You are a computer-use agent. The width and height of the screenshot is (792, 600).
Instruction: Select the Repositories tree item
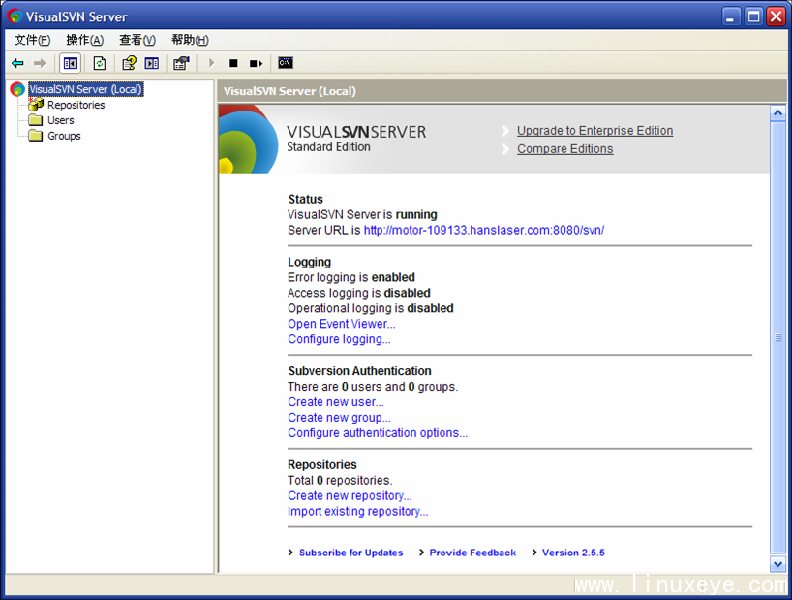76,105
